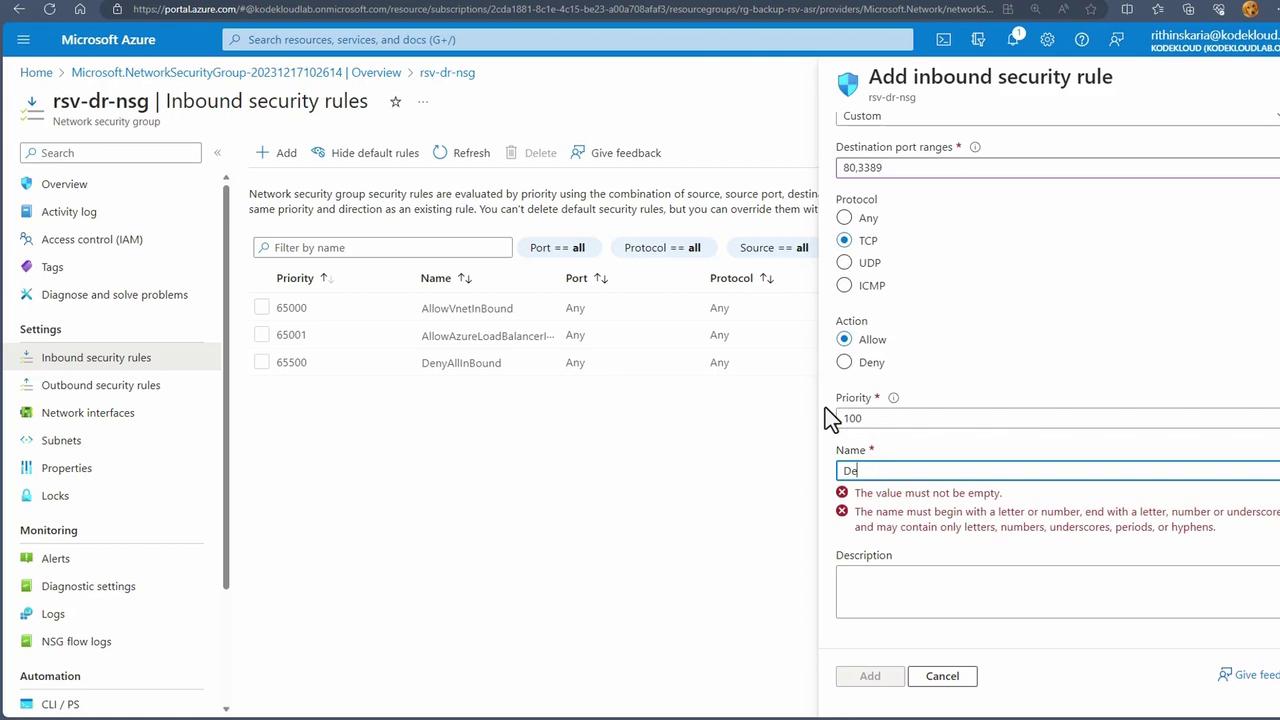This screenshot has height=720, width=1280.
Task: Choose the Allow action radio button
Action: pos(845,339)
